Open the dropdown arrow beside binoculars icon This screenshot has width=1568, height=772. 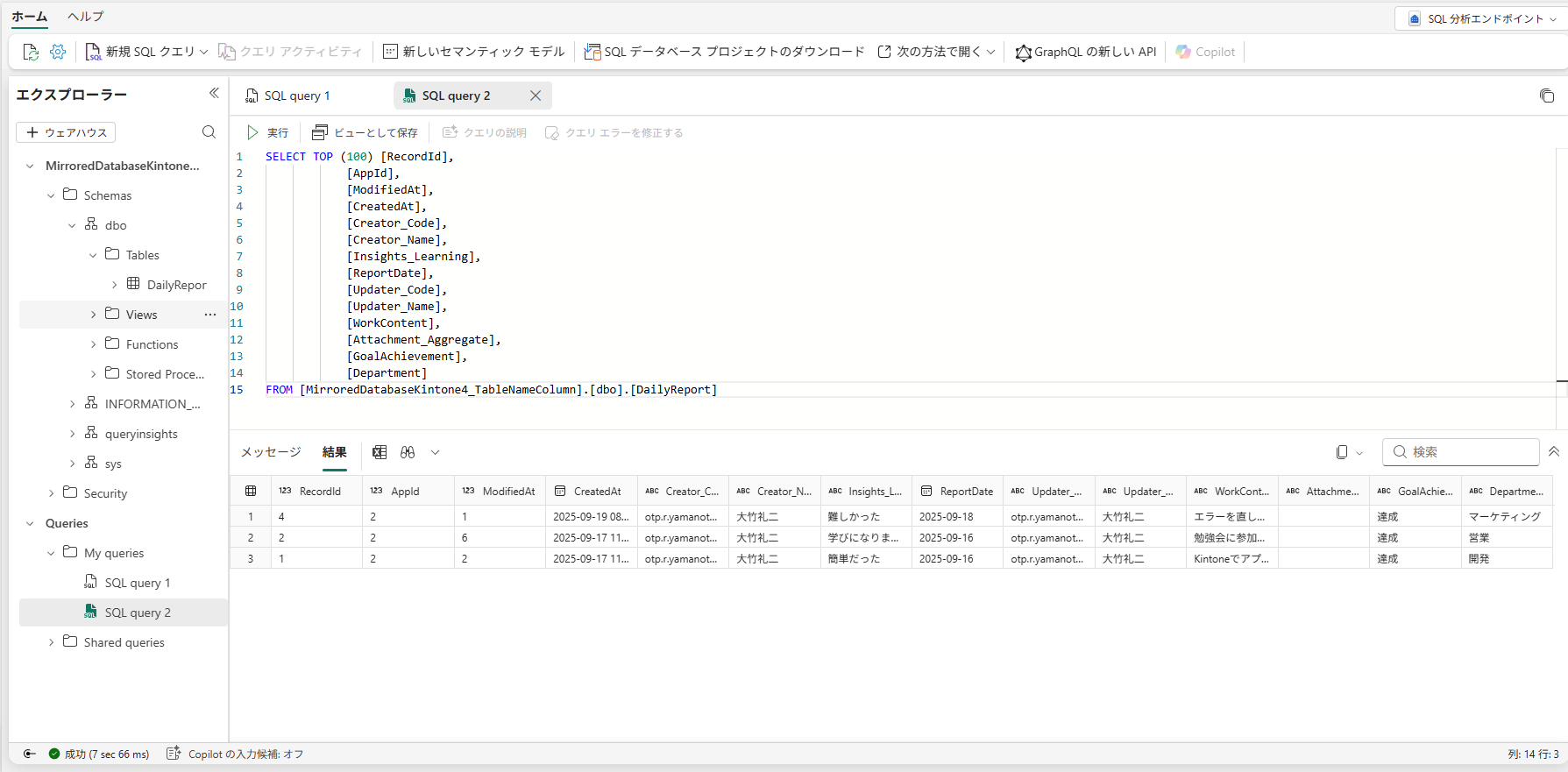(435, 452)
